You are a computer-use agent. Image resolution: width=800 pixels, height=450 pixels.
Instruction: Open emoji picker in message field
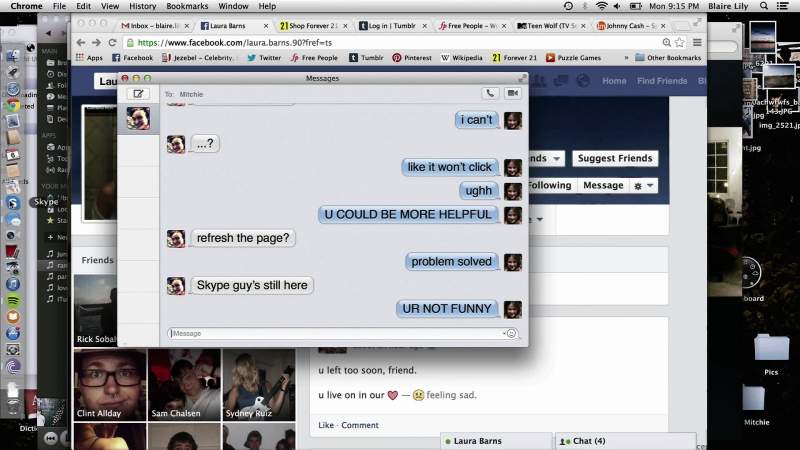tap(511, 334)
